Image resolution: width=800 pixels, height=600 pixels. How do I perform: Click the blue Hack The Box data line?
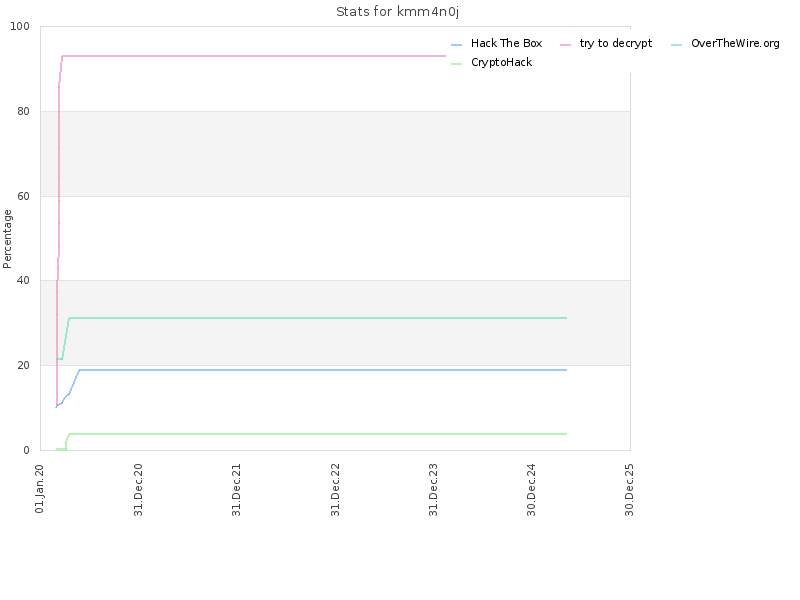[322, 370]
